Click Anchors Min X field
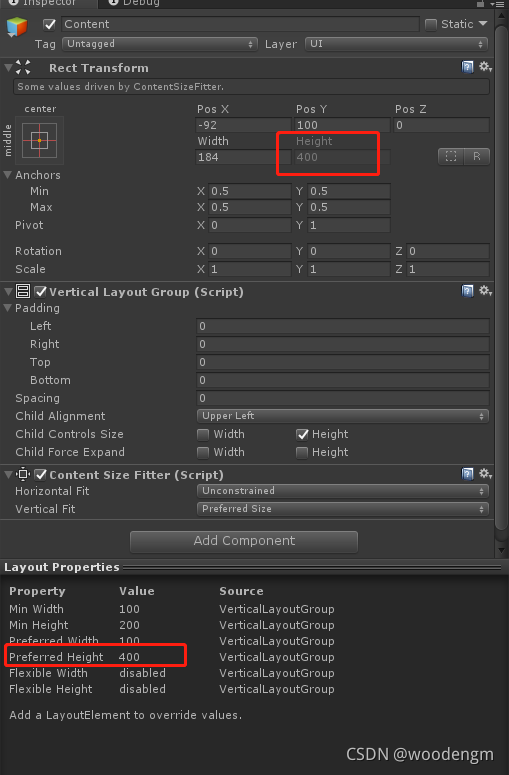This screenshot has height=775, width=509. click(x=250, y=191)
